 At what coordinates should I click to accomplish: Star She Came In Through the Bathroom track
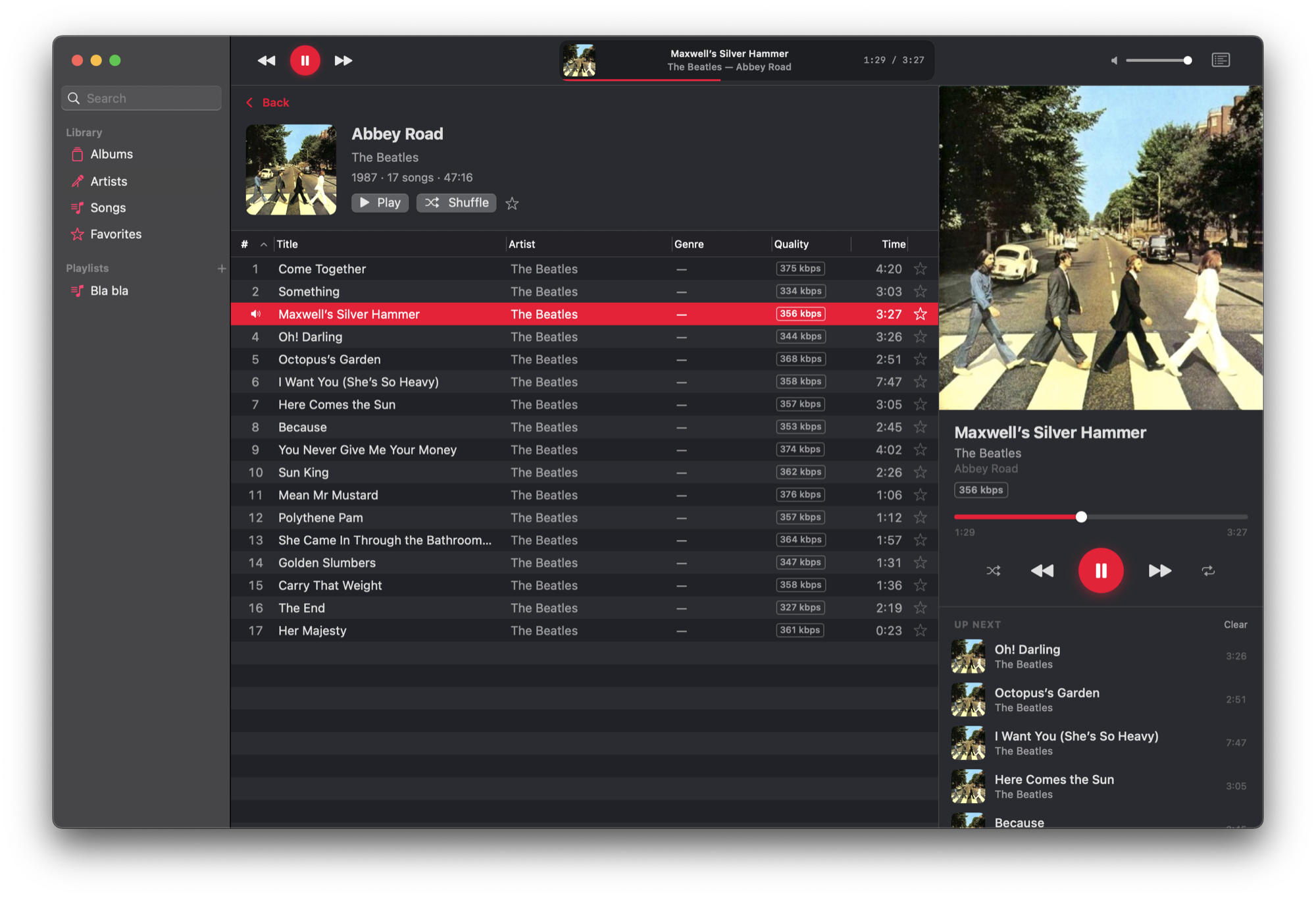click(x=921, y=540)
